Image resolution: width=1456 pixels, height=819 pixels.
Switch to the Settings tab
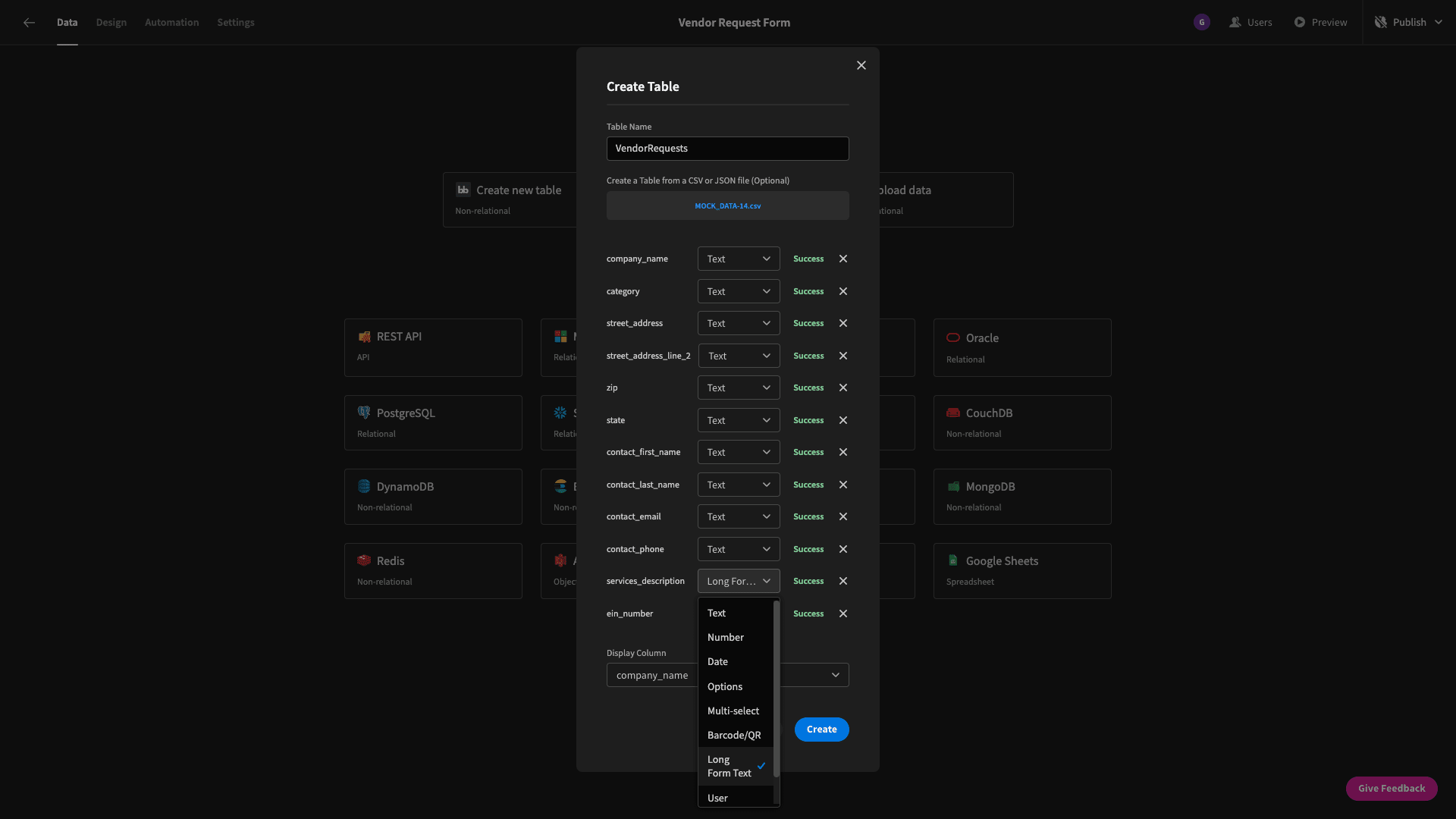236,23
